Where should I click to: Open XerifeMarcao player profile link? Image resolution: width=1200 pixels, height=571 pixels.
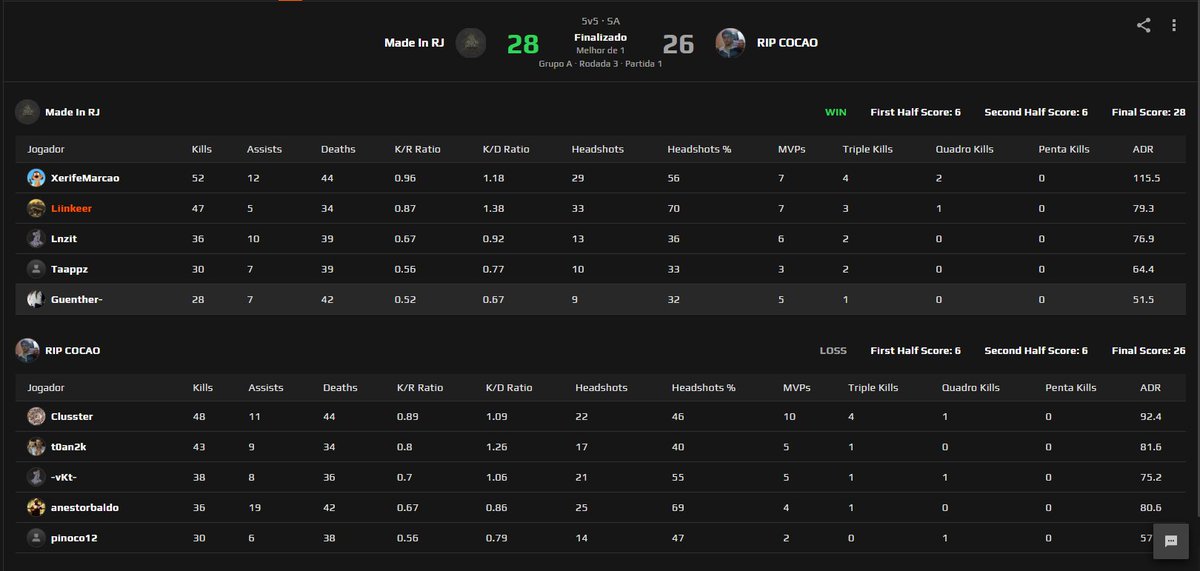coord(85,178)
